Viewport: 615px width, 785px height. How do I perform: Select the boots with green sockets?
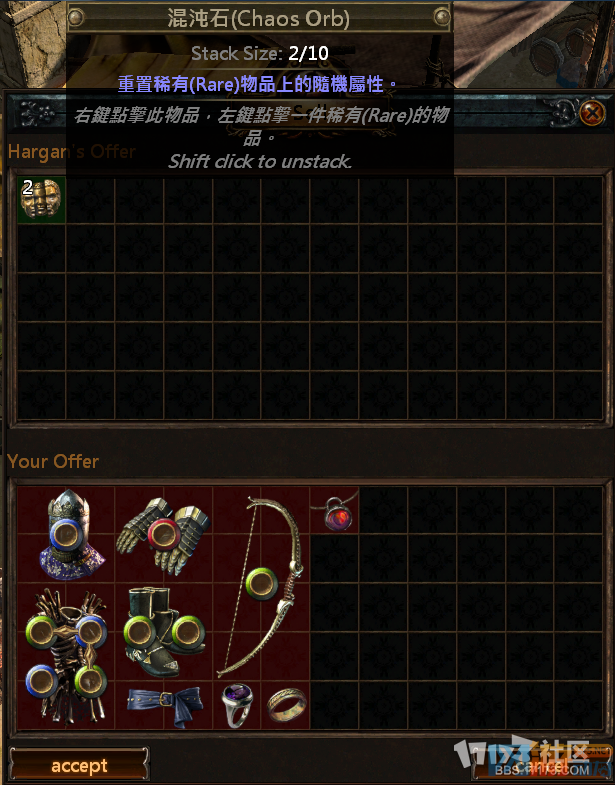(x=164, y=632)
